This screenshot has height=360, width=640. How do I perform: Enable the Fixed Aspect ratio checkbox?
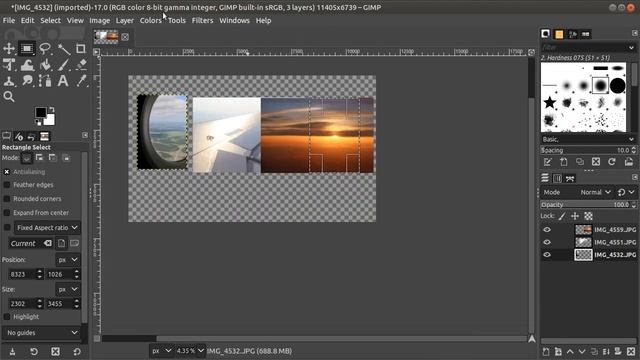pos(7,227)
